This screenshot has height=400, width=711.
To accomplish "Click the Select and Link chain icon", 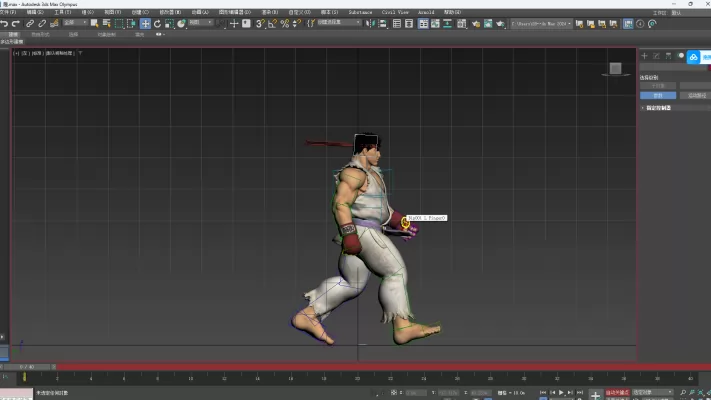I will pos(30,23).
